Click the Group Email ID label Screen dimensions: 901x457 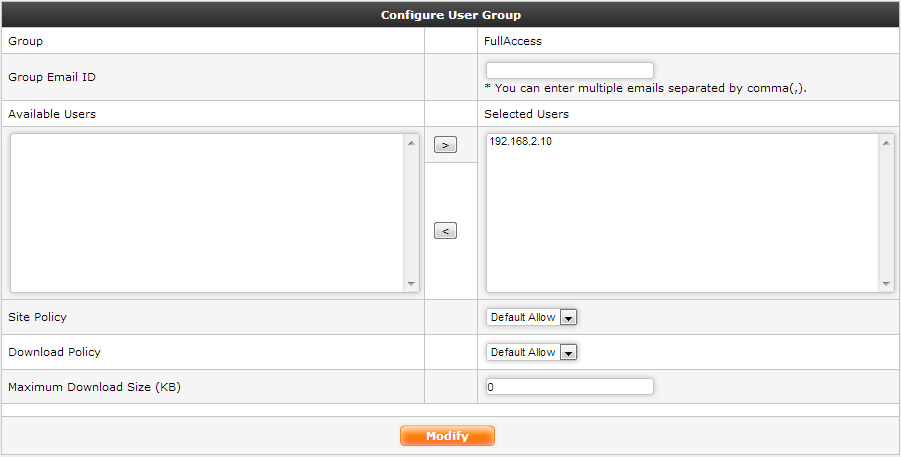(52, 77)
